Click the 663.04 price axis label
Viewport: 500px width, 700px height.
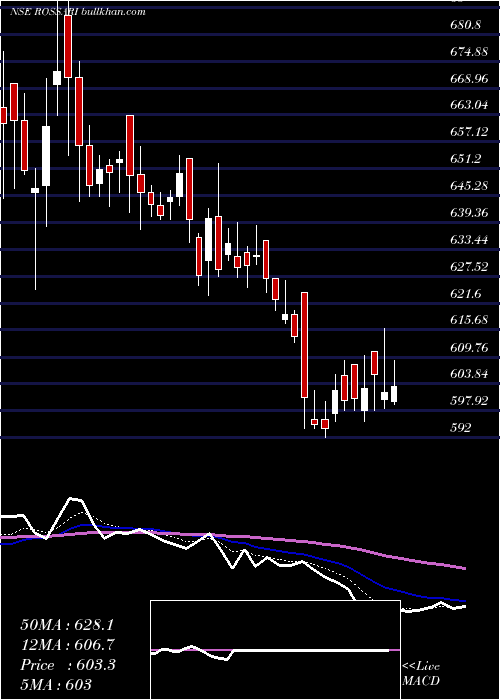point(469,105)
